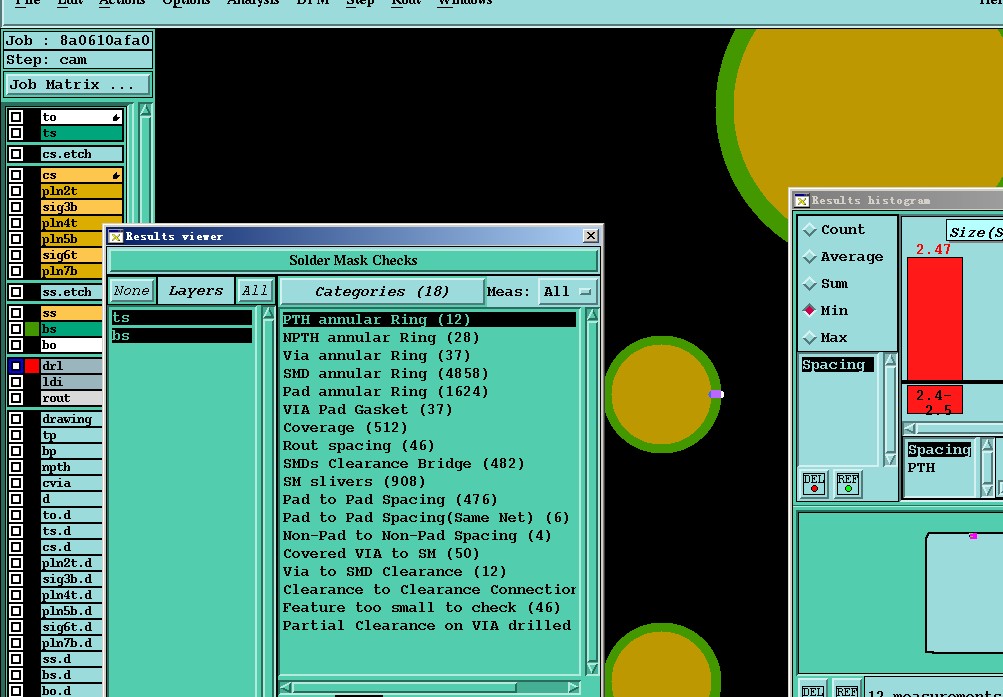Toggle the drl layer checkbox
This screenshot has height=697, width=1003.
[16, 366]
